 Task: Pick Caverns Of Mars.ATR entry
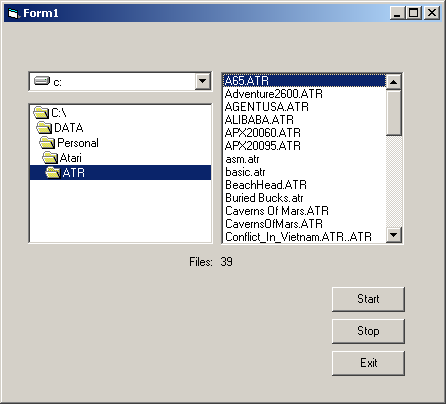tap(277, 211)
